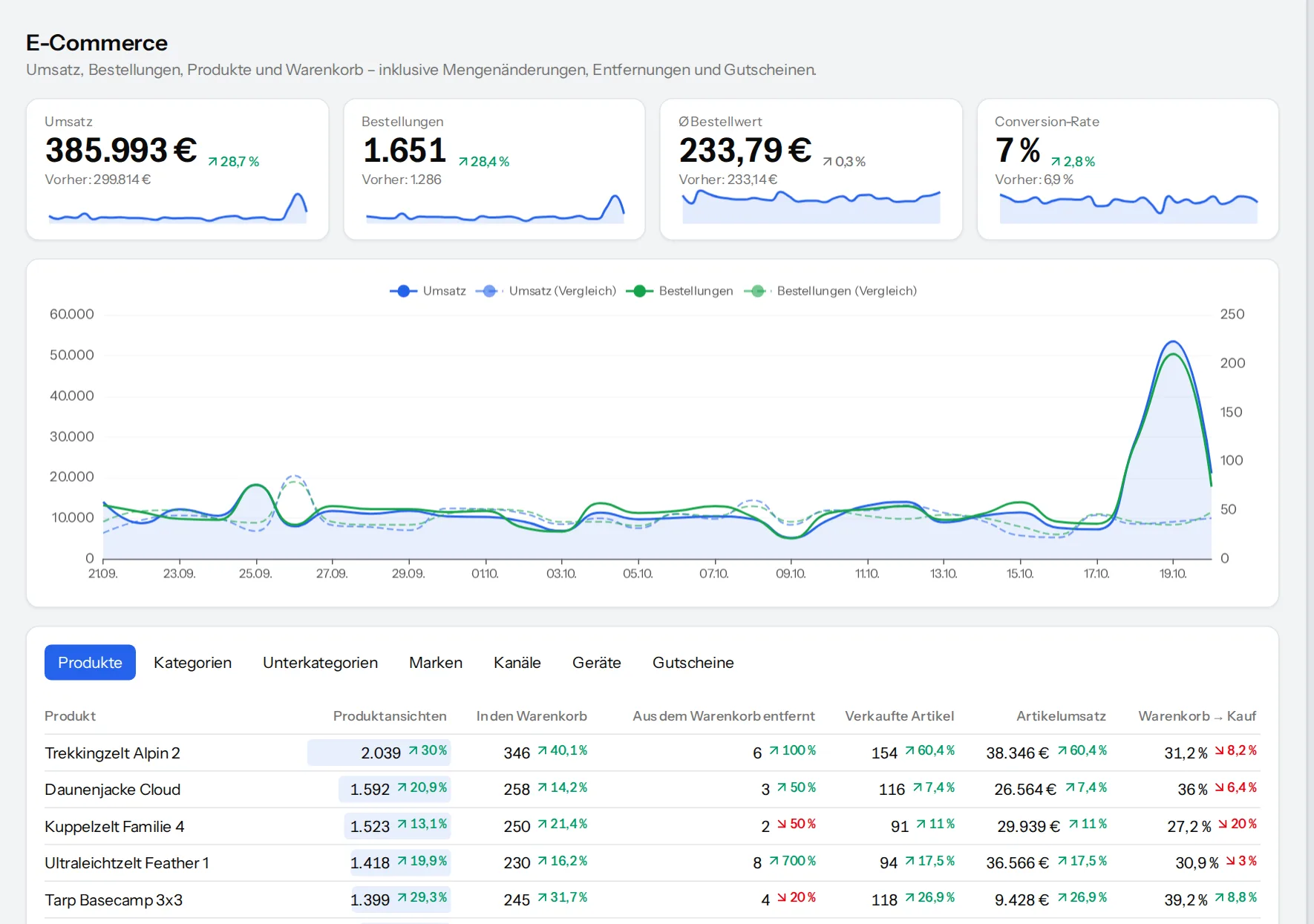This screenshot has width=1314, height=924.
Task: Switch to the Kanäle tab
Action: coord(517,662)
